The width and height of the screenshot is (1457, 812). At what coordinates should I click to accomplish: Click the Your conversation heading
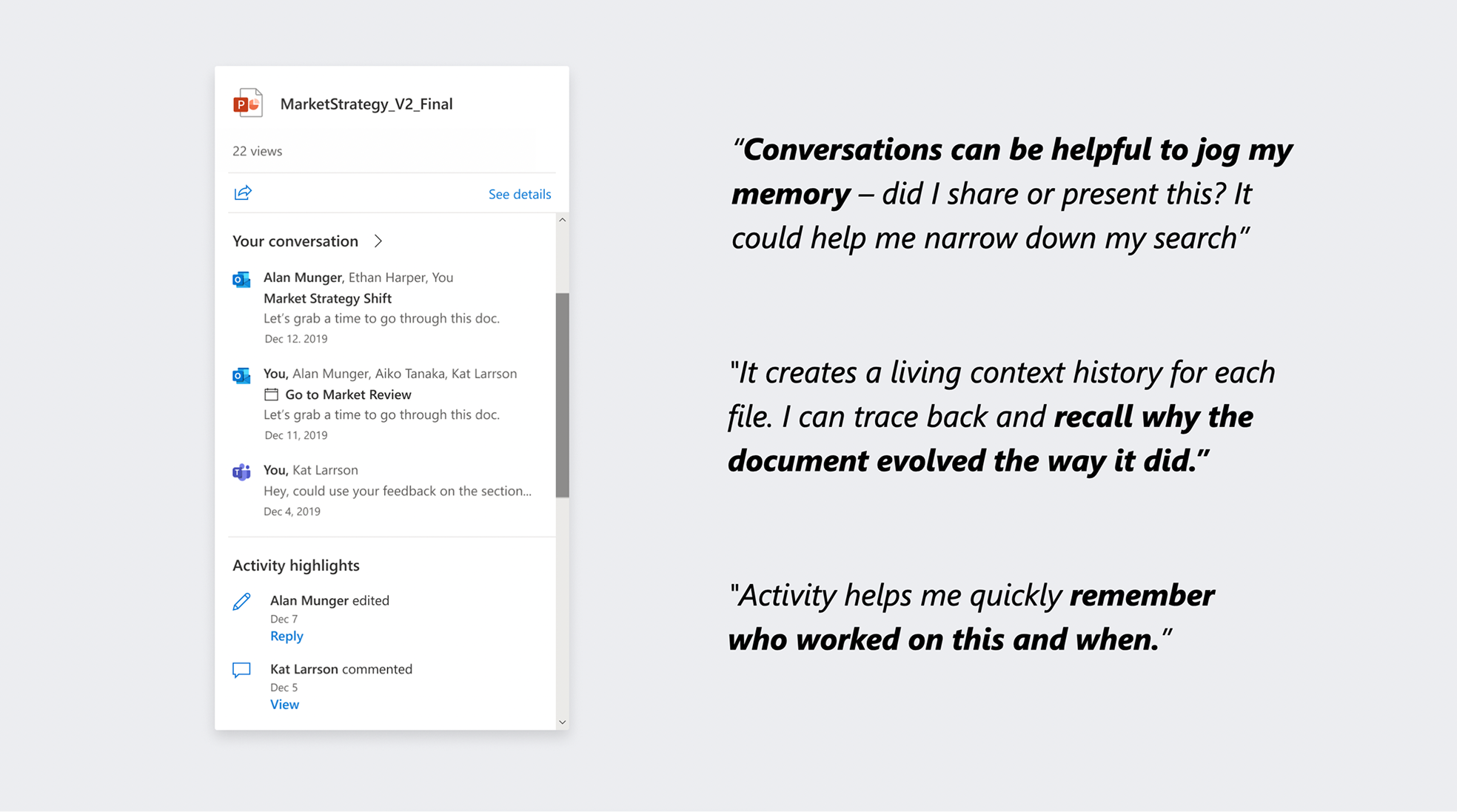[295, 241]
